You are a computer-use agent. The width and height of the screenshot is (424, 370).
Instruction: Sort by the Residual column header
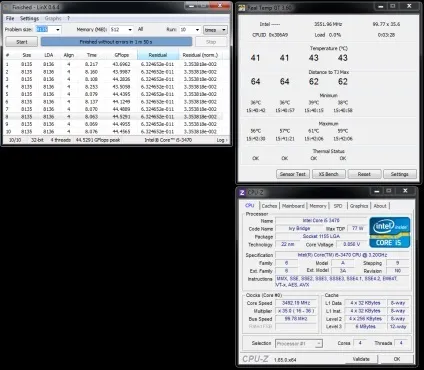[x=158, y=55]
